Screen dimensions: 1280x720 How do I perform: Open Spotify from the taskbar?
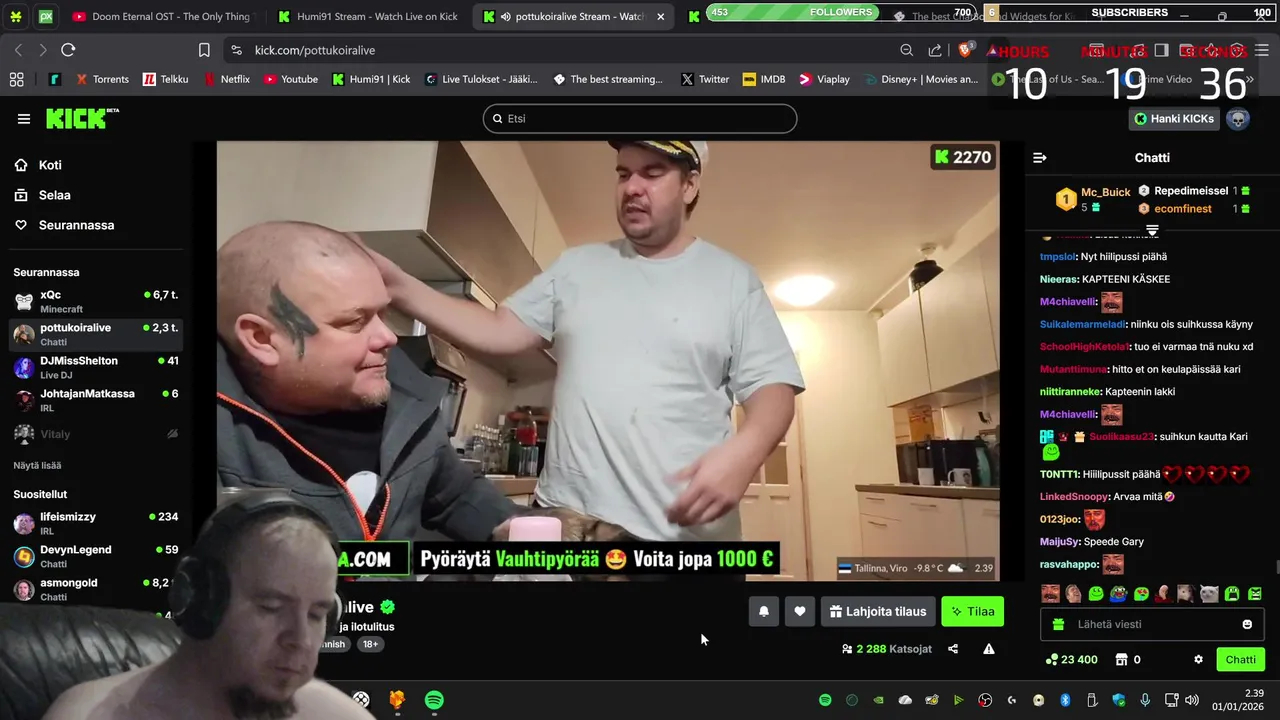[x=434, y=700]
